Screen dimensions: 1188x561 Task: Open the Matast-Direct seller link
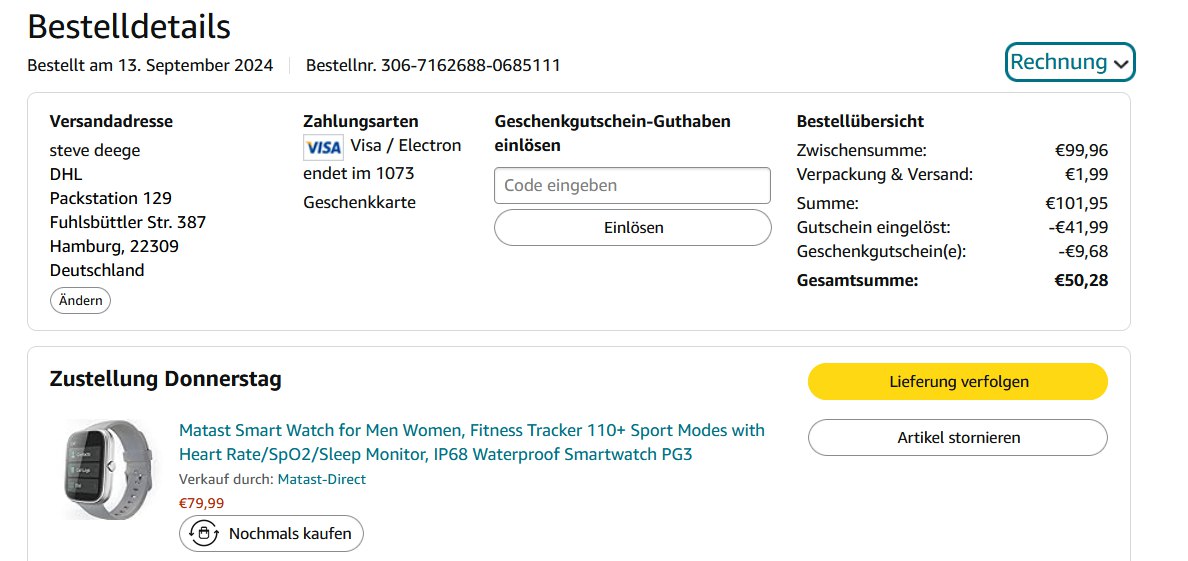(x=321, y=479)
